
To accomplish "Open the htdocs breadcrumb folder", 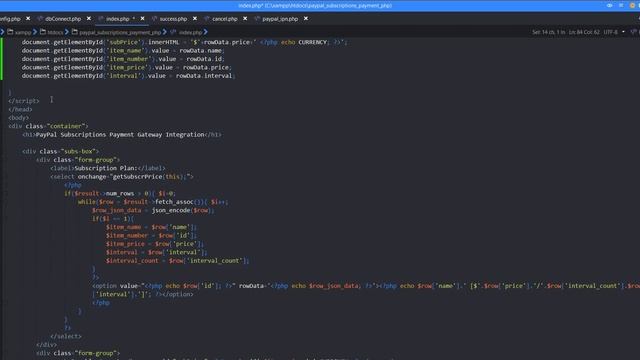I will click(55, 32).
